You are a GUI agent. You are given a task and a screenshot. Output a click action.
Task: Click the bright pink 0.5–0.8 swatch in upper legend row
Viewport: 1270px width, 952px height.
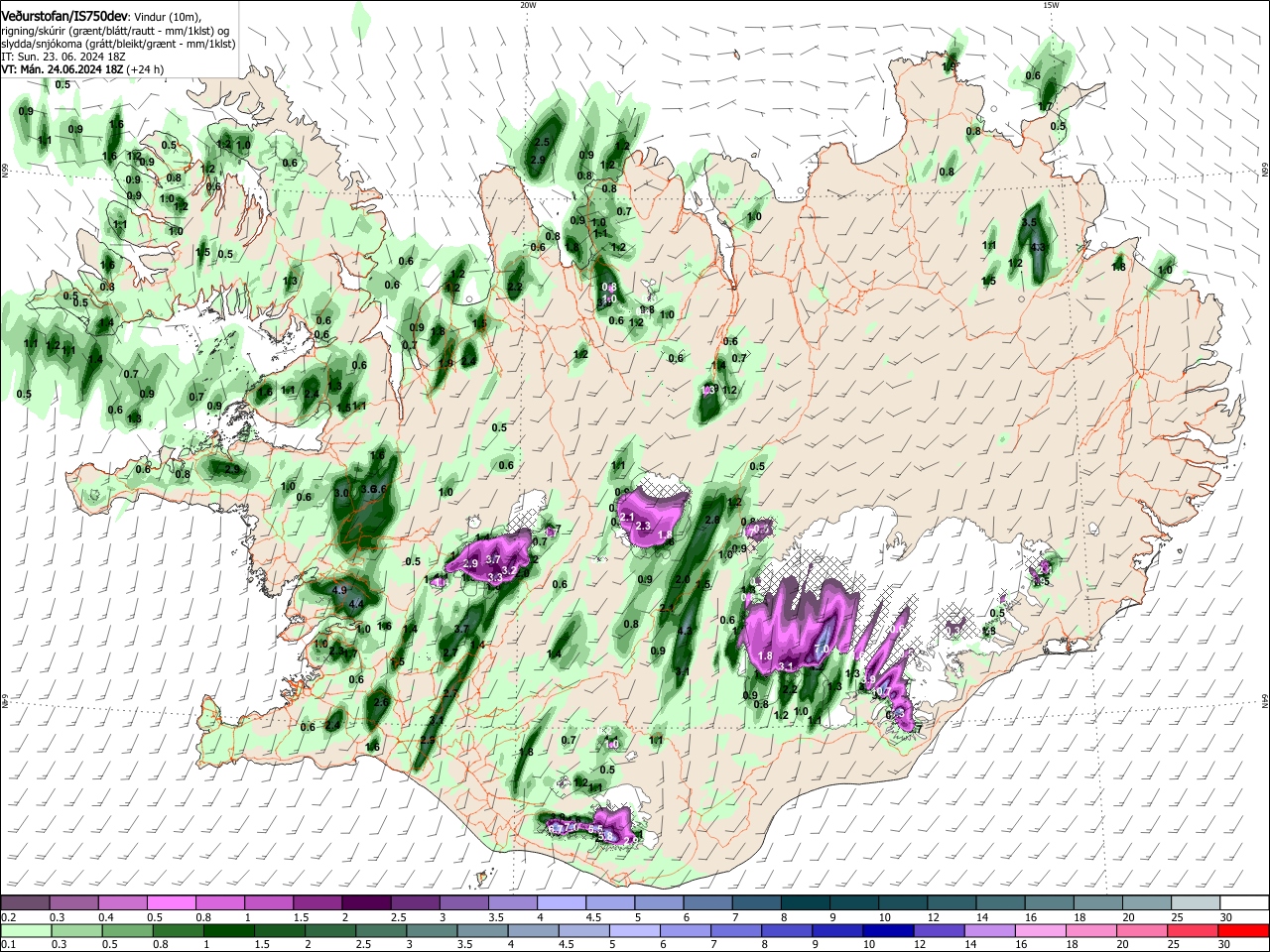[x=171, y=903]
